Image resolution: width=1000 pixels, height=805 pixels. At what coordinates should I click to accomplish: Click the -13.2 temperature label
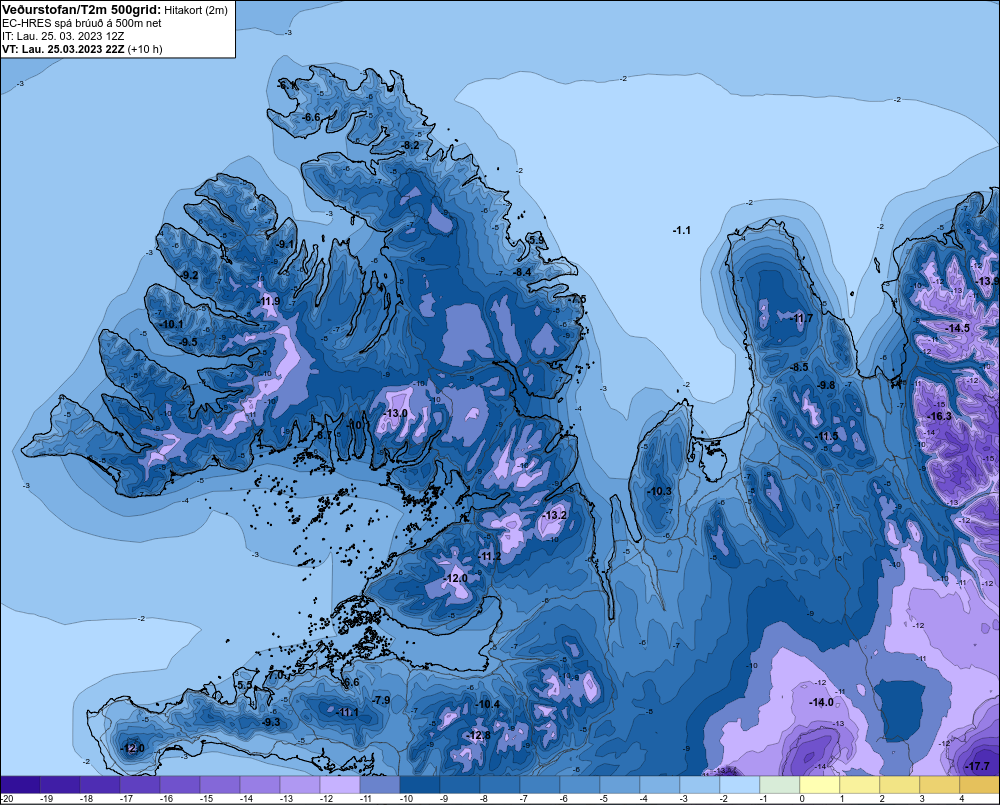[554, 515]
